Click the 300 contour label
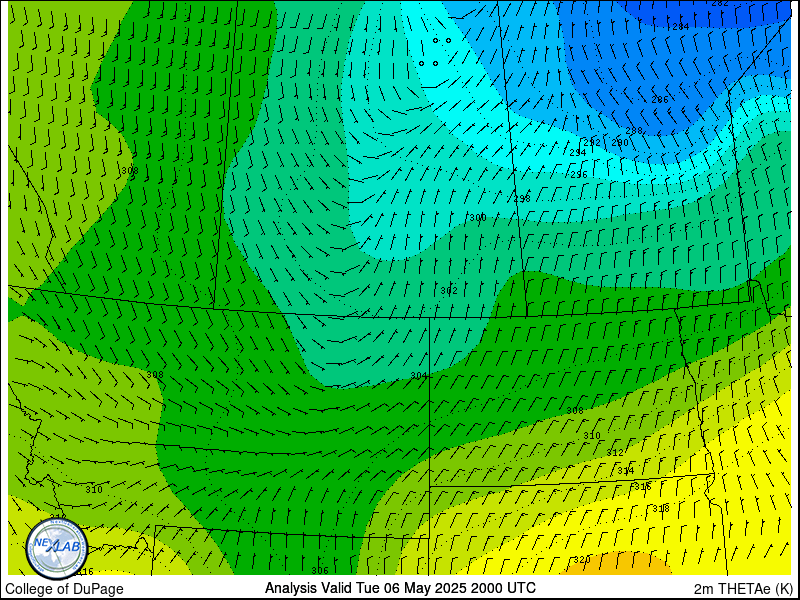The height and width of the screenshot is (600, 800). tap(478, 217)
